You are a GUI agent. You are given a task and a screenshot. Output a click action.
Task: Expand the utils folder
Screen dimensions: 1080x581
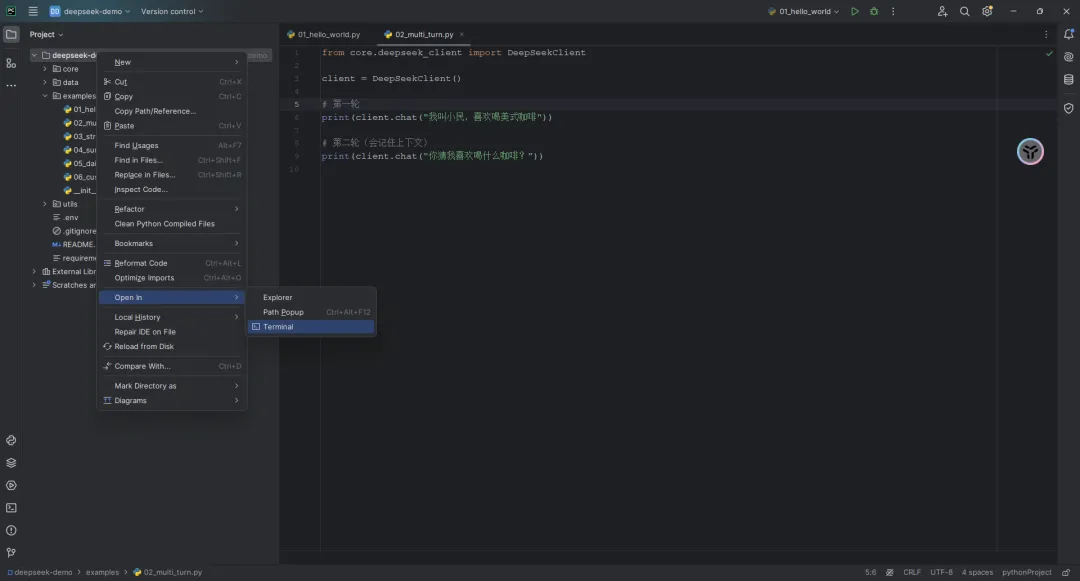[x=45, y=204]
